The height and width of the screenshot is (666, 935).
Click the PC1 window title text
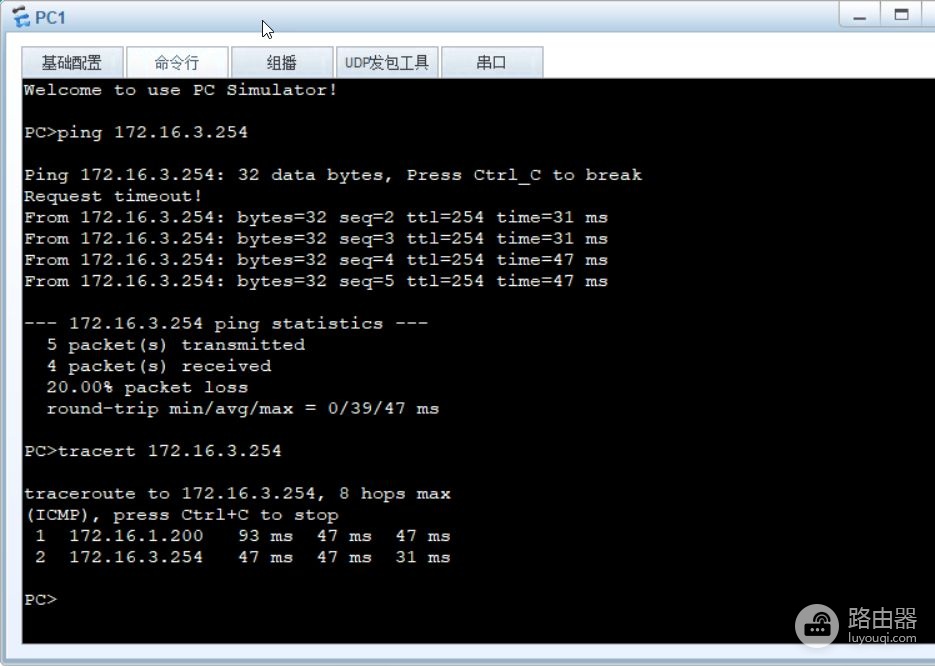(50, 17)
